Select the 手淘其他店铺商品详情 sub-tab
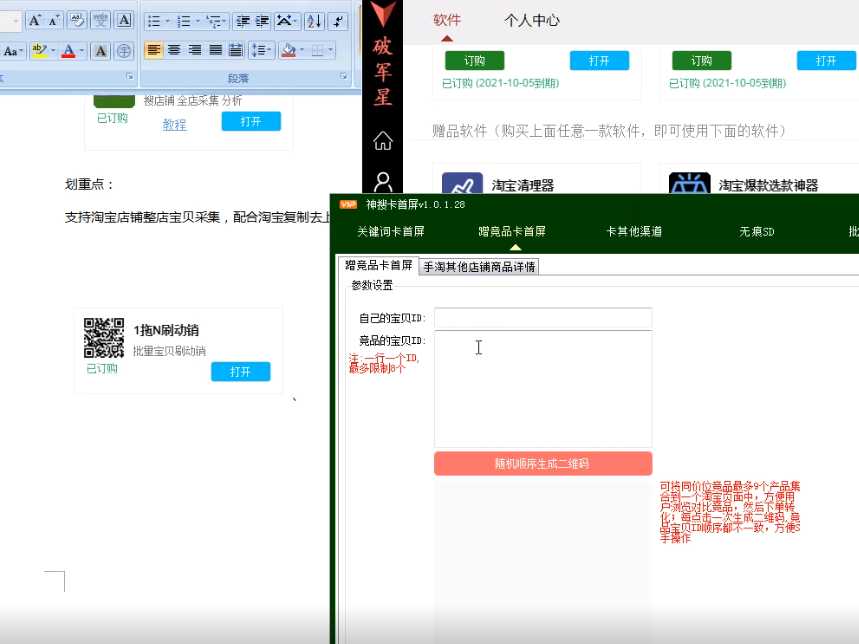 point(479,267)
